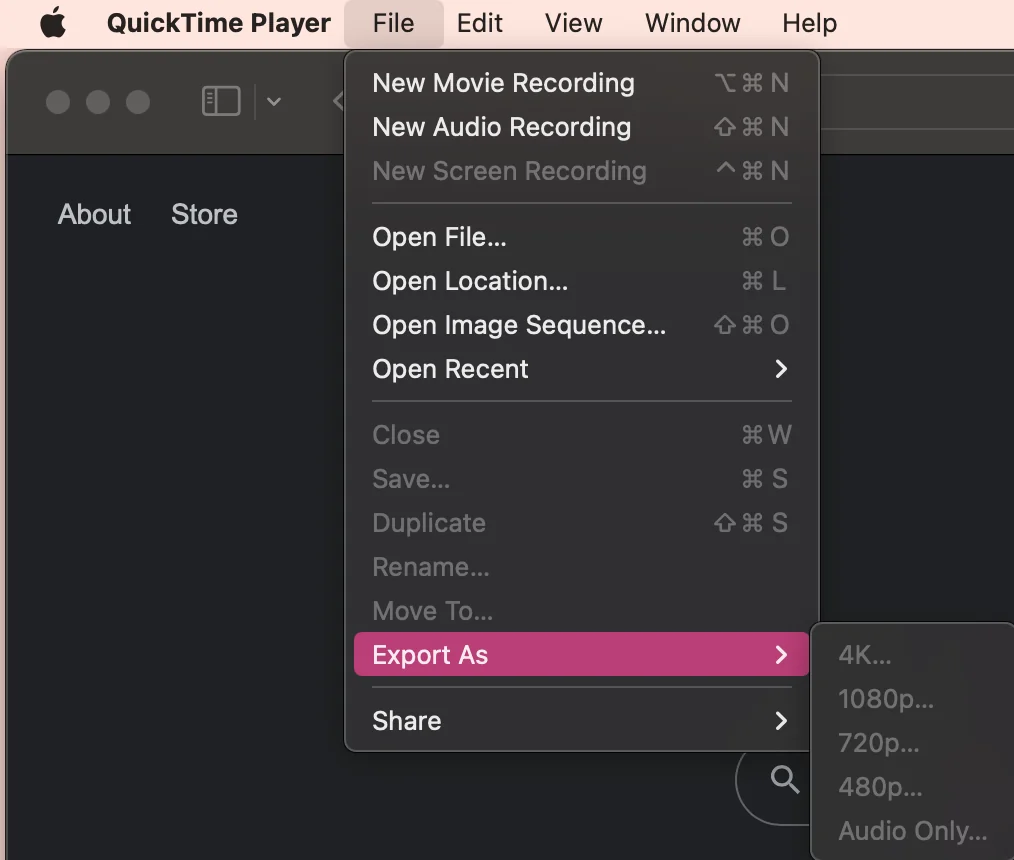The image size is (1014, 860).
Task: Open the QuickTime Player app menu
Action: coord(219,23)
